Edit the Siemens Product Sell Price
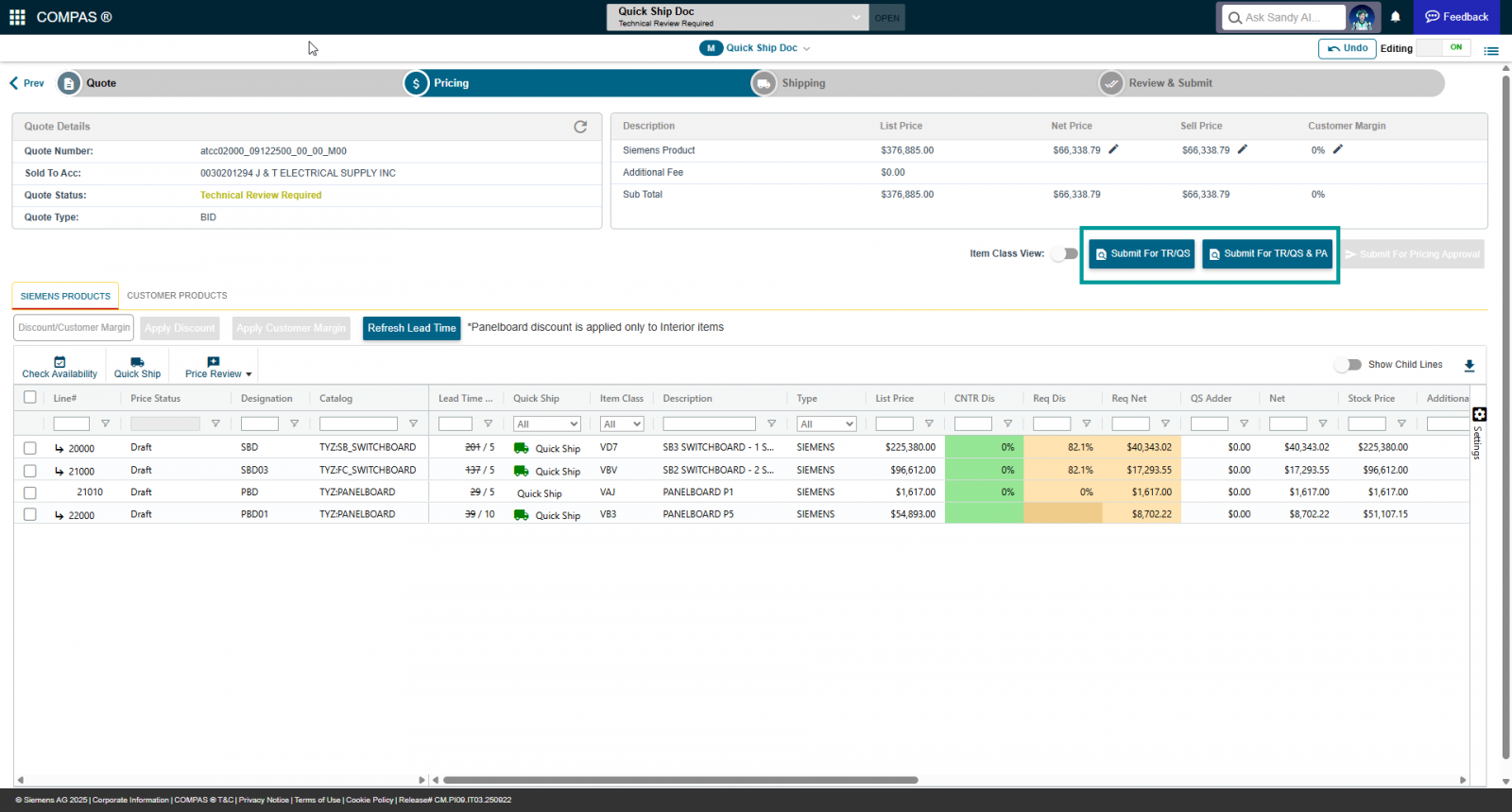1512x812 pixels. point(1243,149)
